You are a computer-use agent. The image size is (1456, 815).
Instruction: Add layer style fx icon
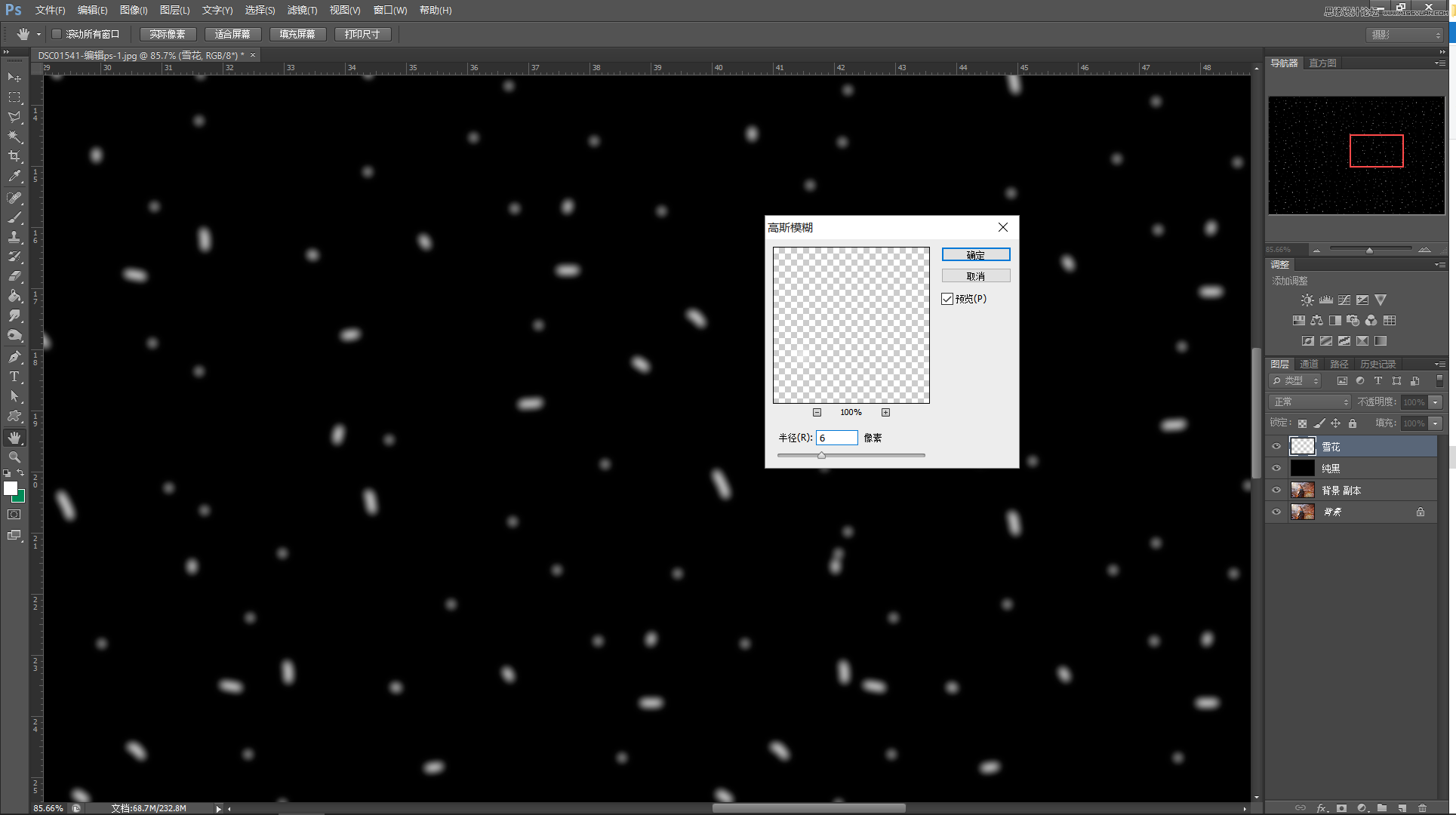[x=1322, y=807]
